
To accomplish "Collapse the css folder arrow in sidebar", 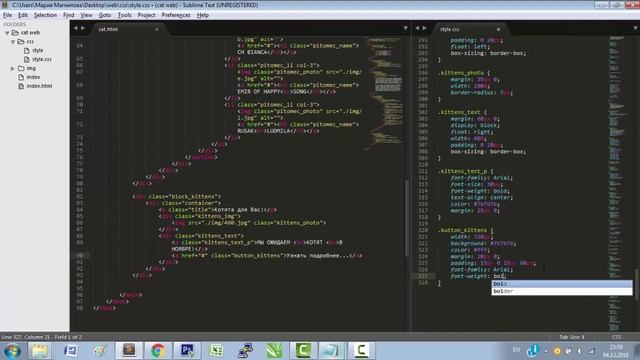I will [x=13, y=42].
